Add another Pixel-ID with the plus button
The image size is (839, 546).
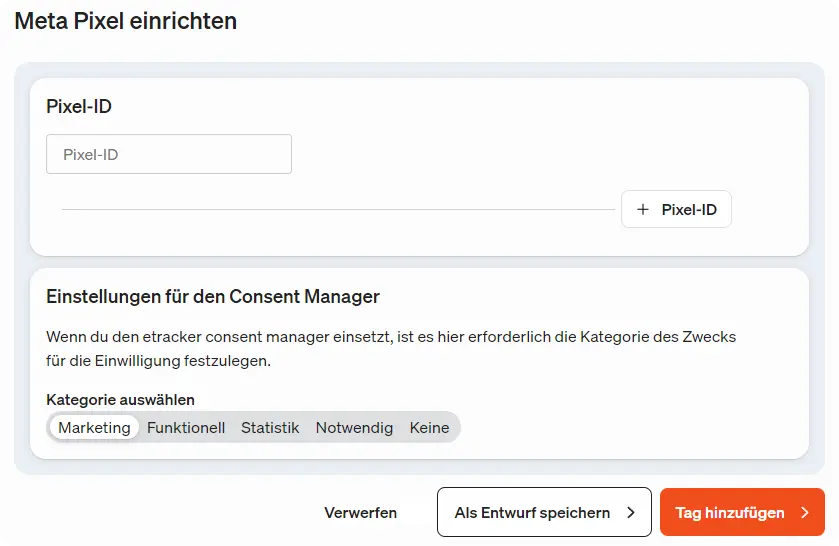point(676,209)
